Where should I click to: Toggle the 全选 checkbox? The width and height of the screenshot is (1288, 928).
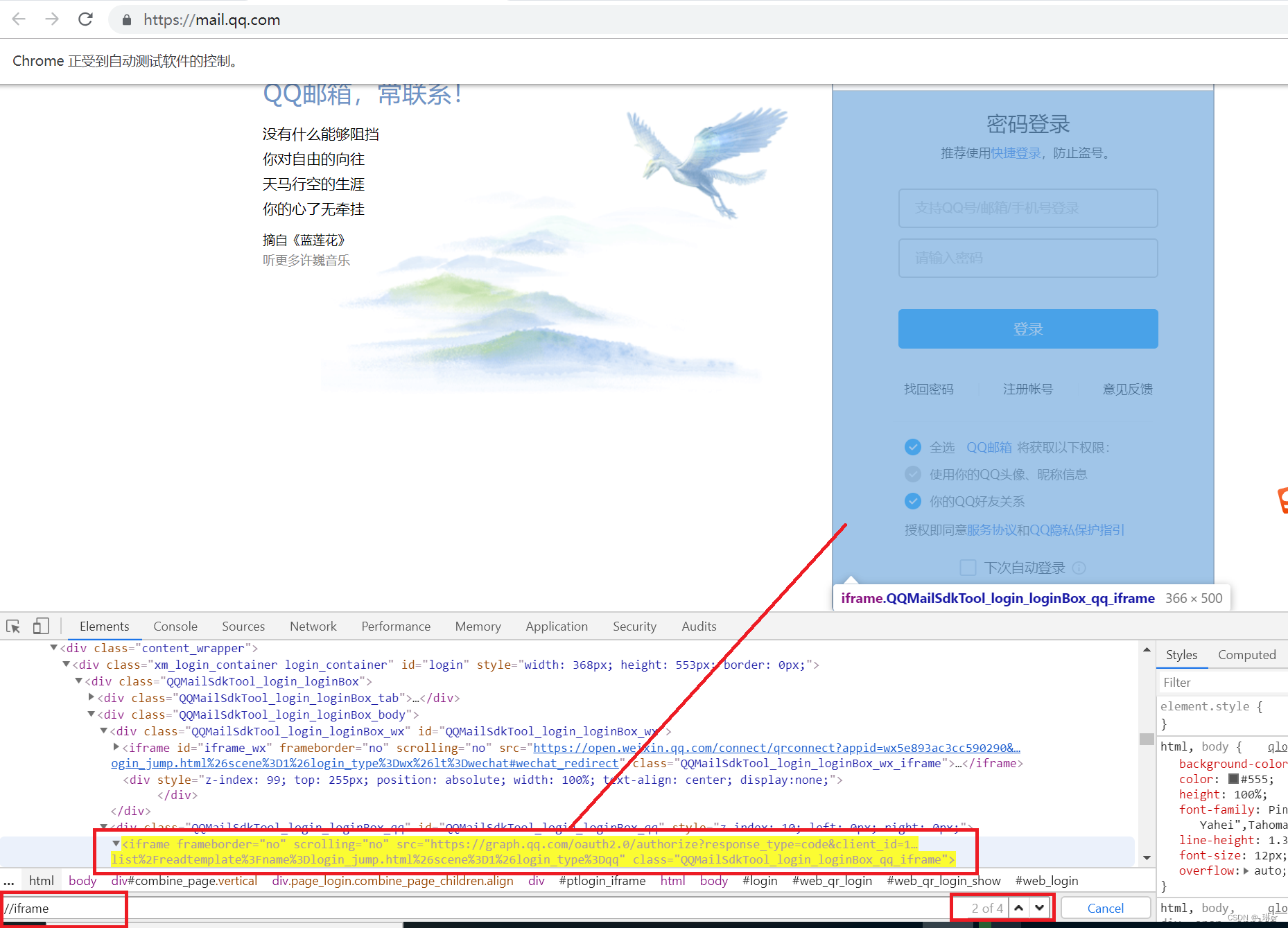tap(913, 447)
